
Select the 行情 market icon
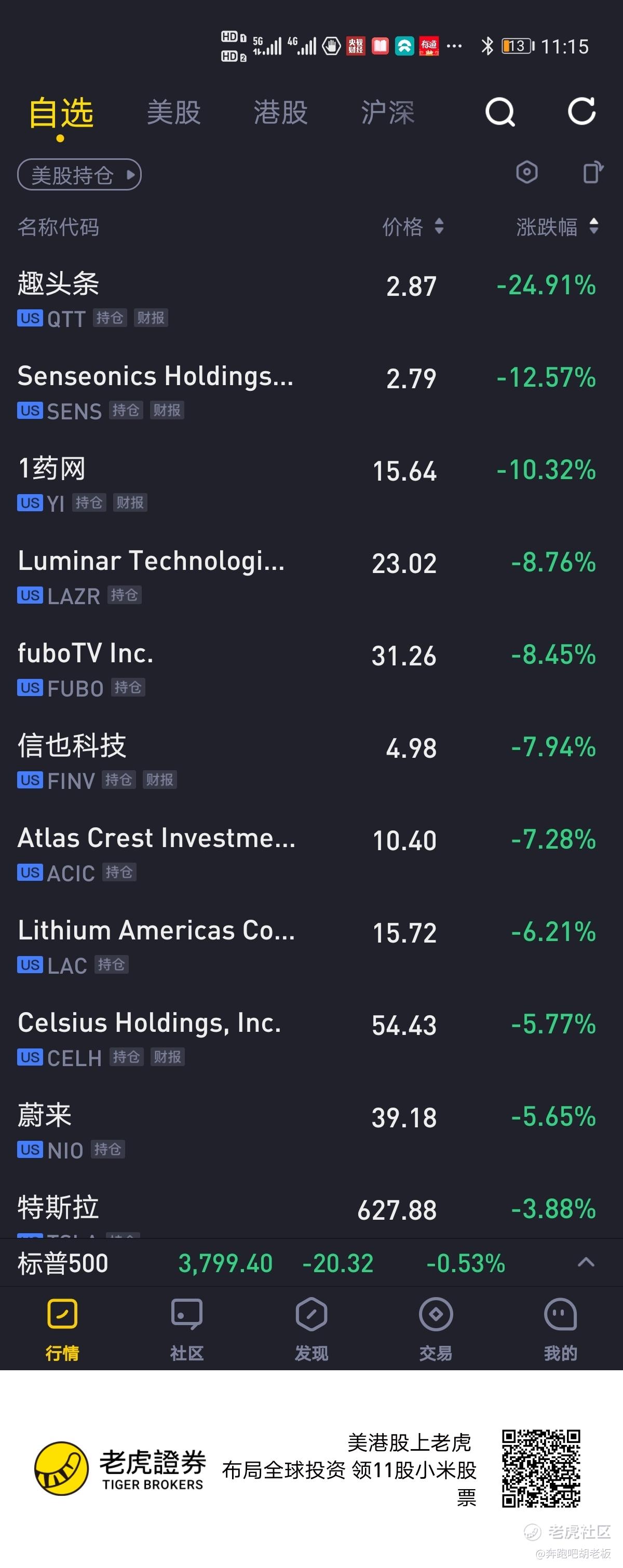click(62, 1314)
